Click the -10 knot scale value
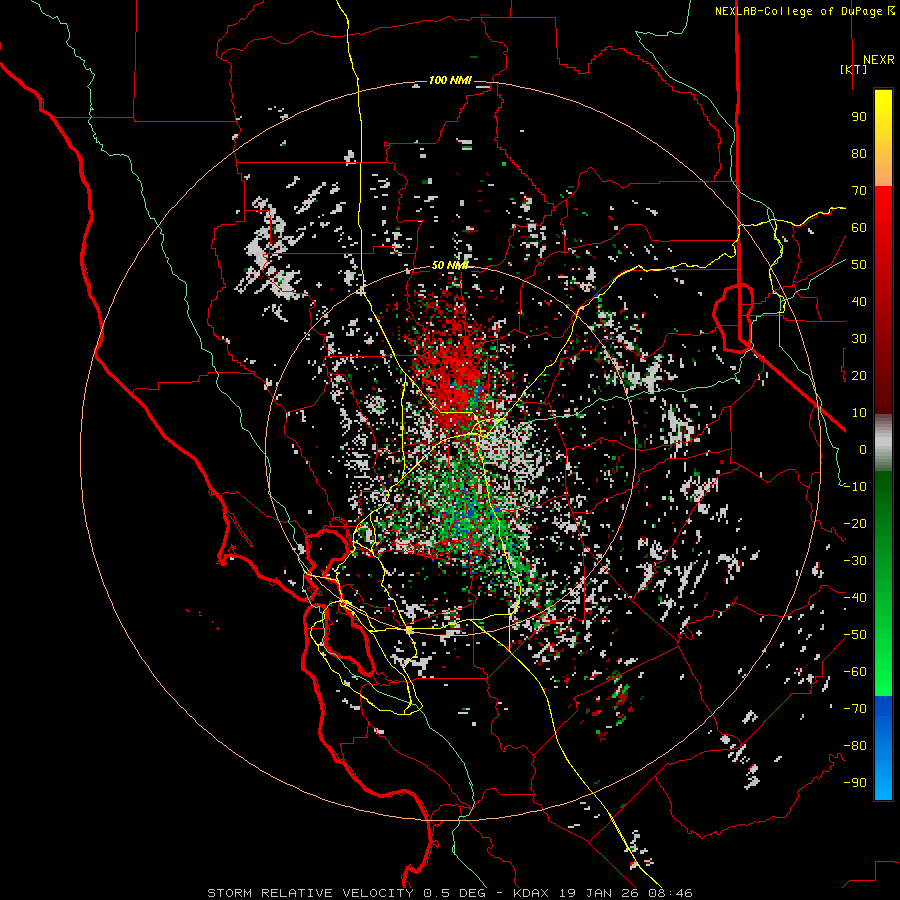900x900 pixels. coord(855,487)
